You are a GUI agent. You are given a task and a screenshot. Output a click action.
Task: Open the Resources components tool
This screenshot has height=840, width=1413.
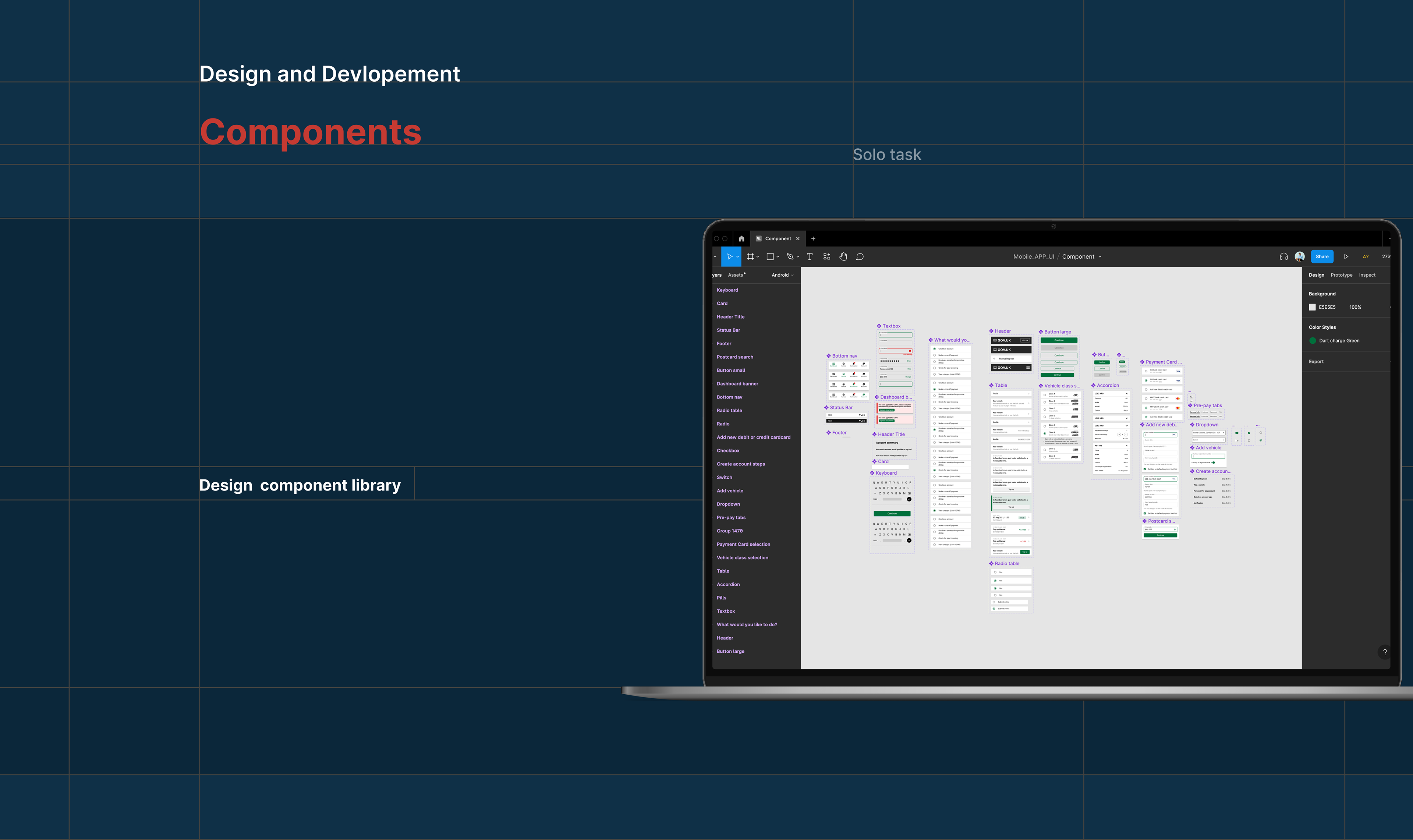click(x=826, y=257)
